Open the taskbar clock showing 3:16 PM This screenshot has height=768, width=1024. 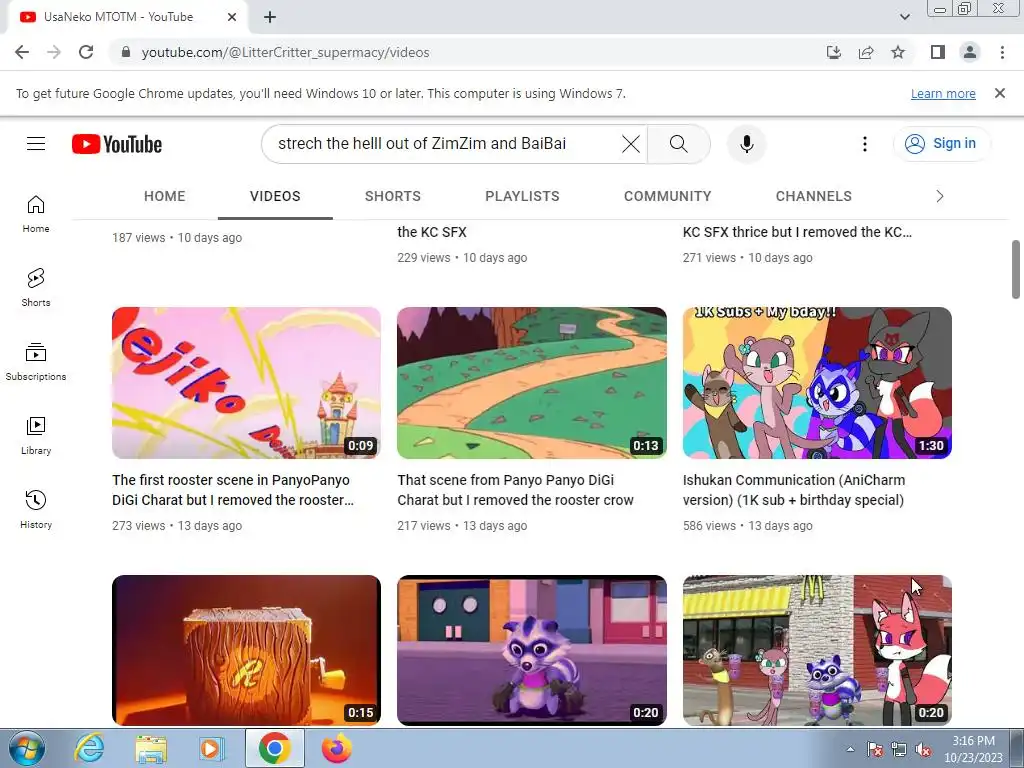tap(973, 749)
